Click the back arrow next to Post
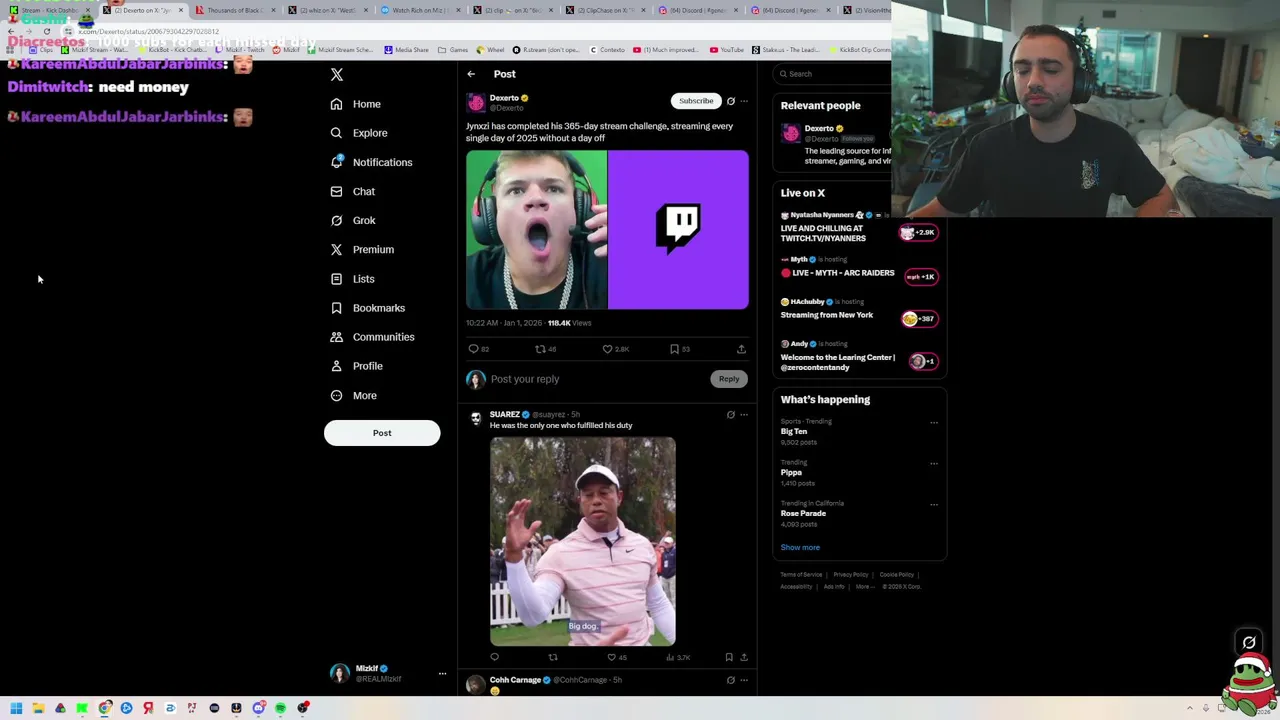The width and height of the screenshot is (1280, 720). pyautogui.click(x=471, y=74)
